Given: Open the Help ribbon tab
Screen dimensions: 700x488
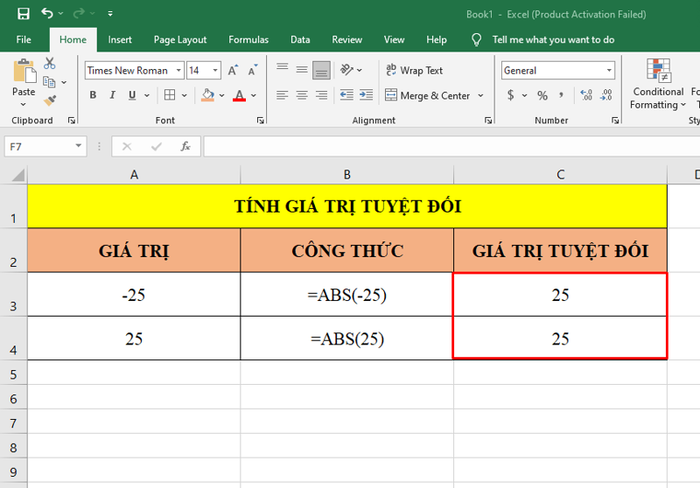Looking at the screenshot, I should pyautogui.click(x=436, y=40).
